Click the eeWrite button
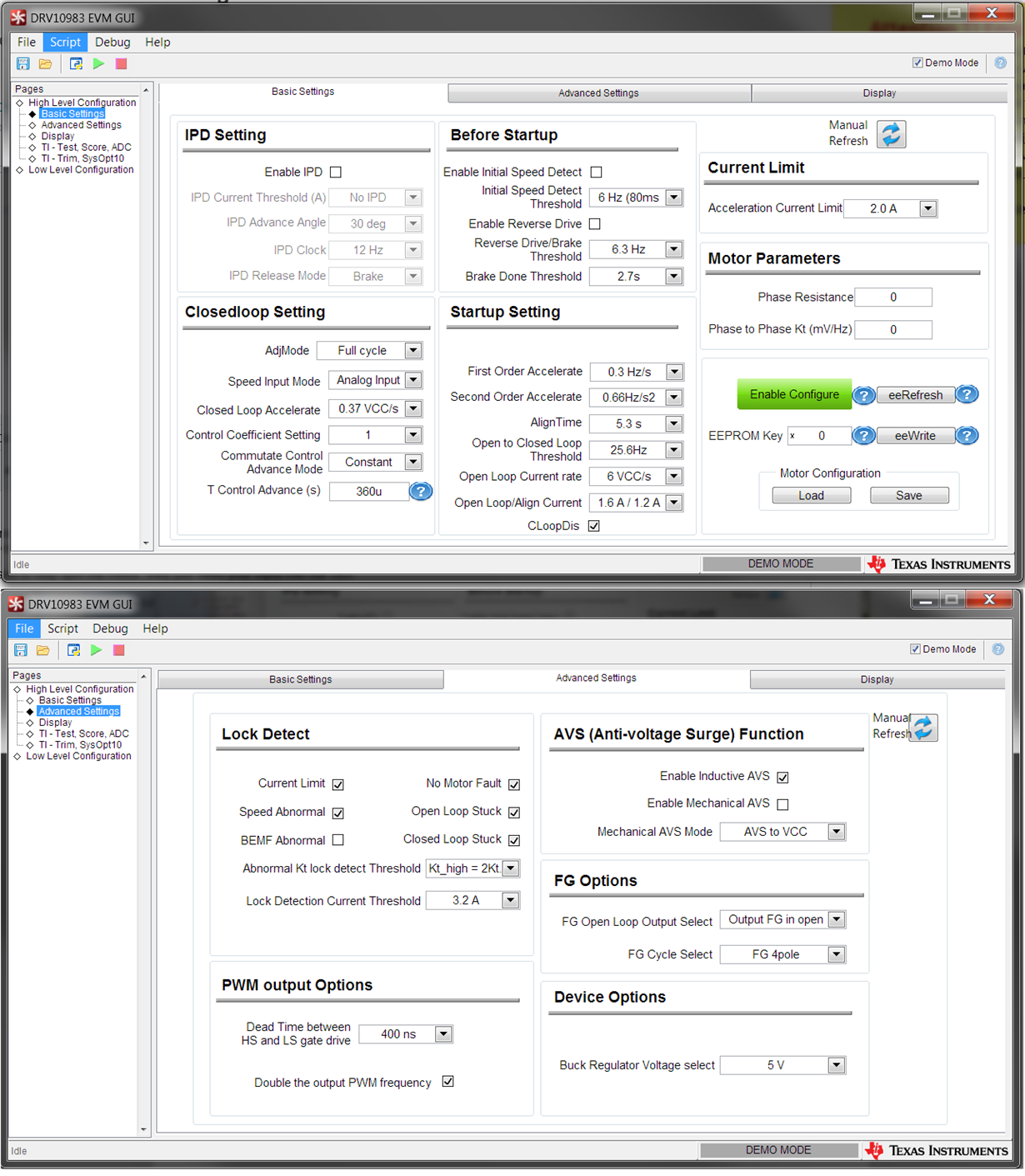This screenshot has height=1176, width=1025. (x=915, y=436)
